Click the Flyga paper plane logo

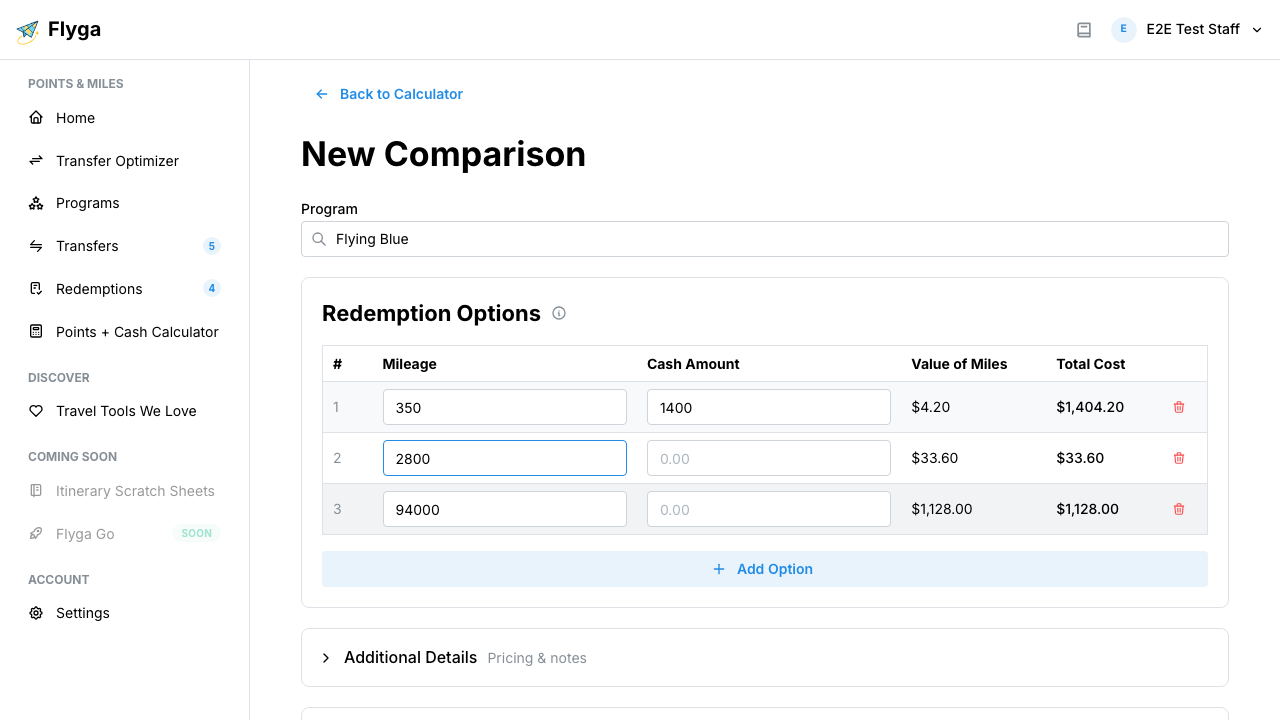[28, 31]
